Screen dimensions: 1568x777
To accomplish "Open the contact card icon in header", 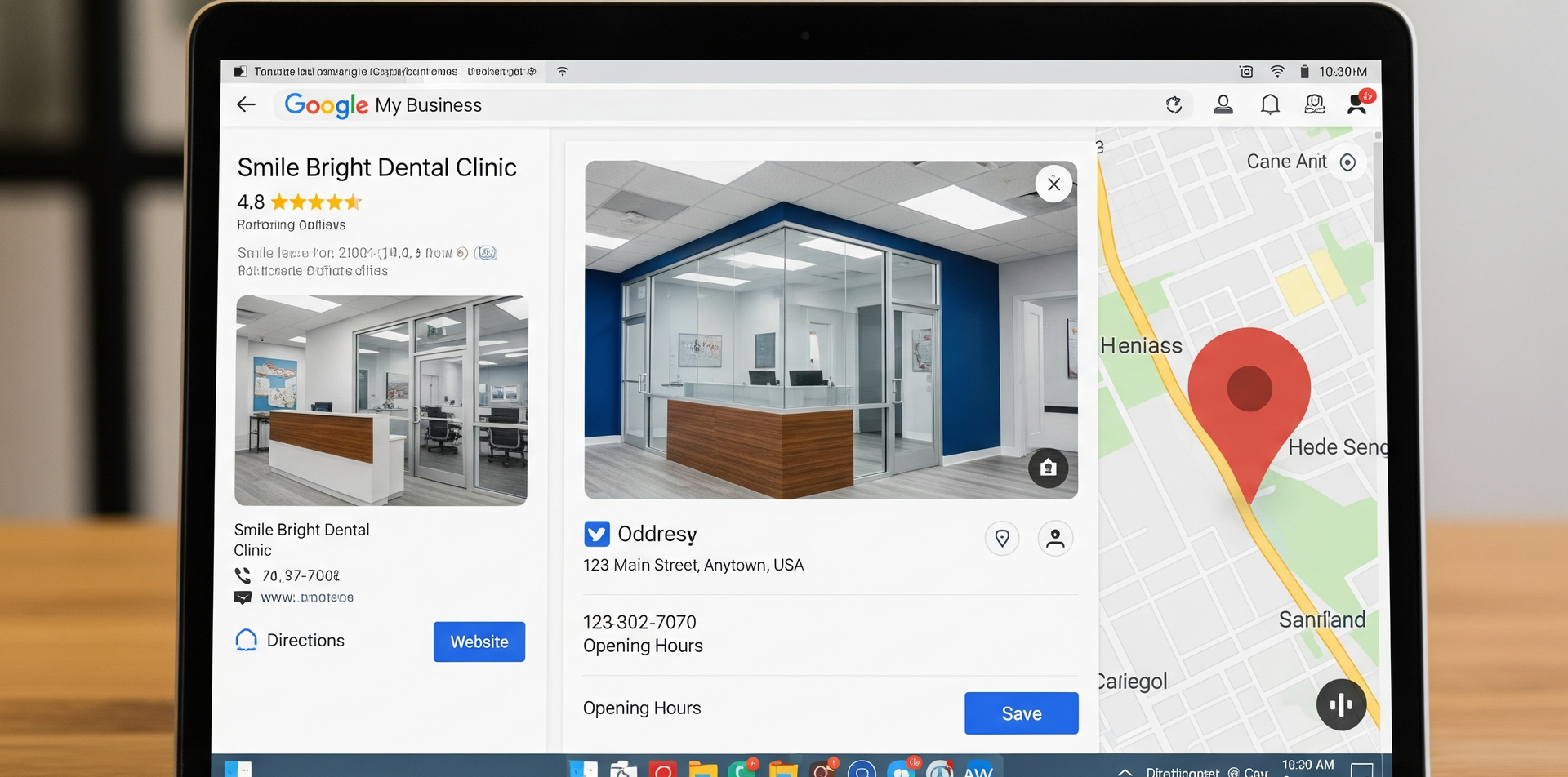I will [x=1315, y=104].
